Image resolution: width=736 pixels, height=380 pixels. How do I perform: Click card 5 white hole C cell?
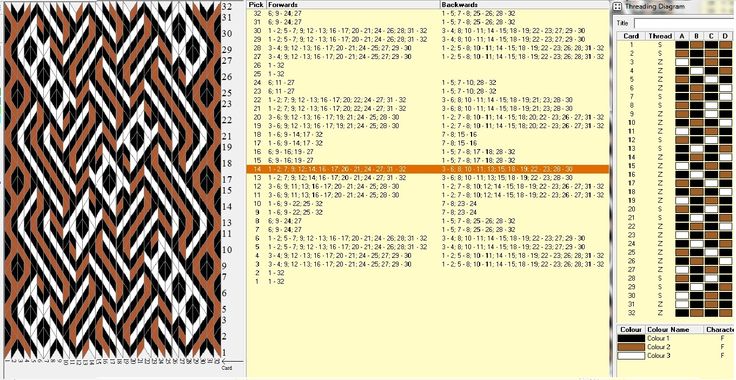coord(711,79)
